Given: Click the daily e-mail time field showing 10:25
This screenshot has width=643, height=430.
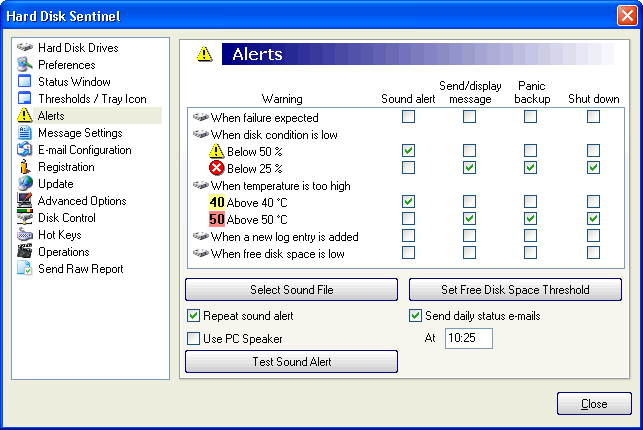Looking at the screenshot, I should [x=469, y=338].
